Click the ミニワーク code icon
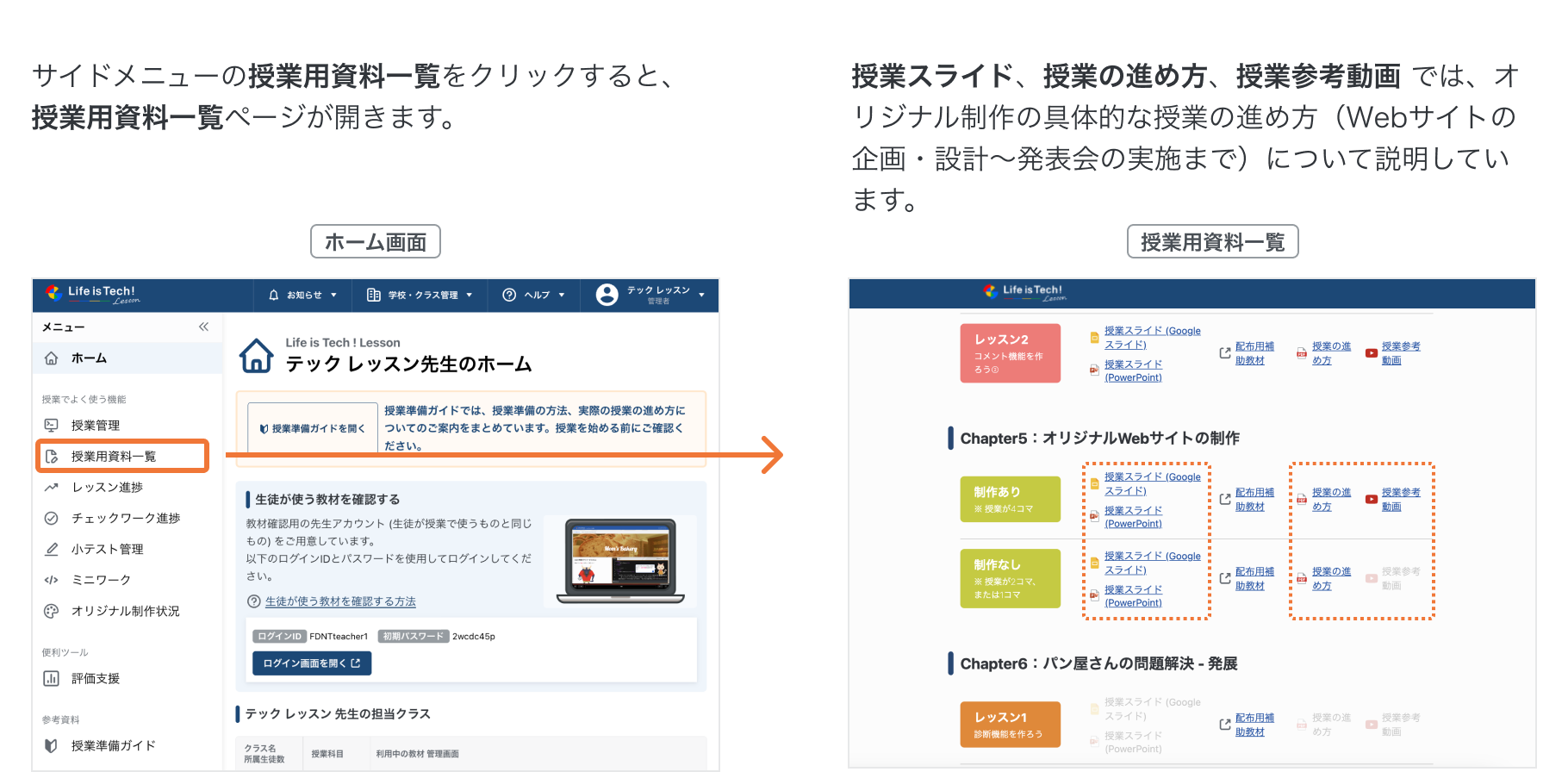 tap(51, 581)
